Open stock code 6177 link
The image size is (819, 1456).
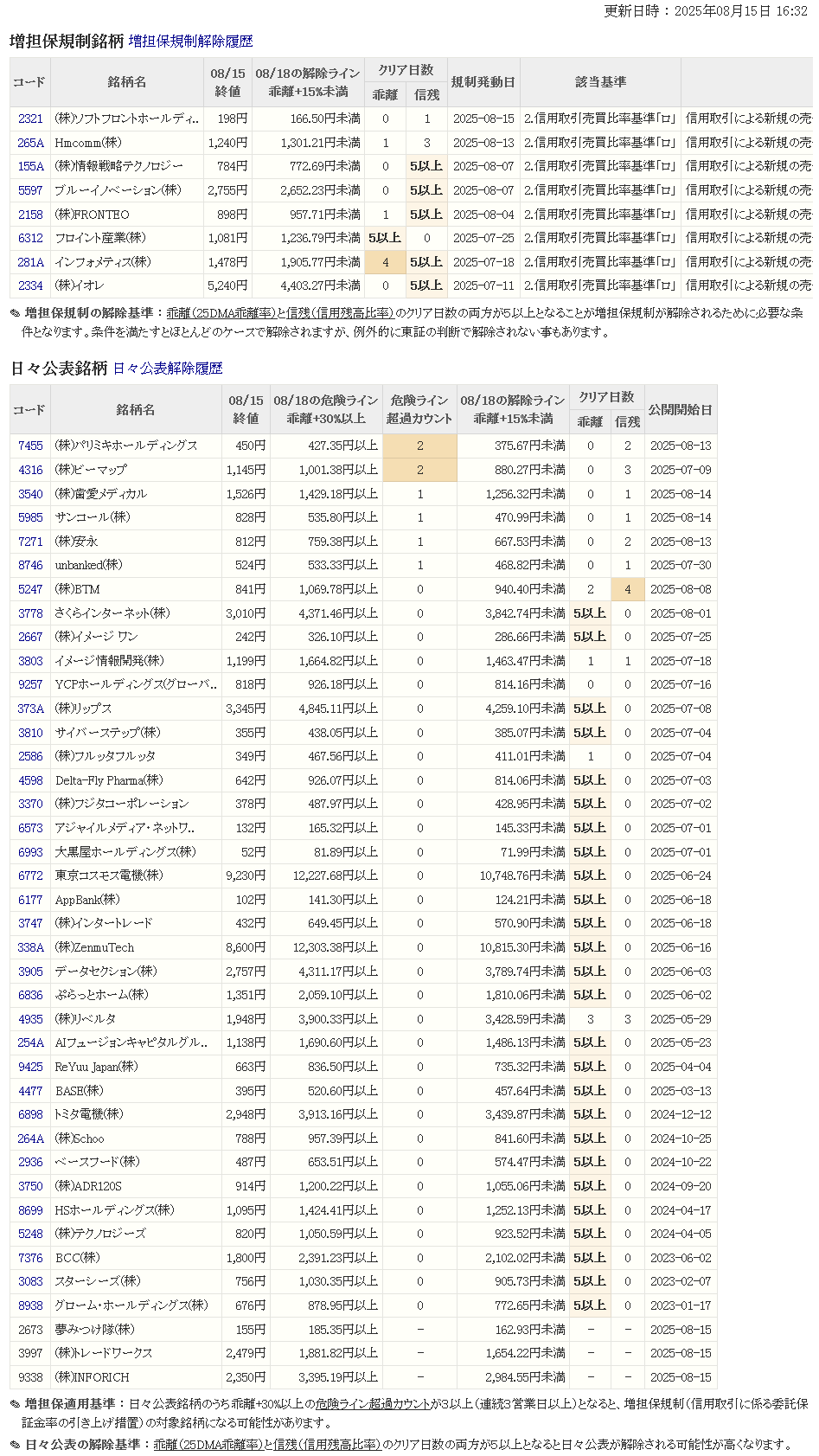pyautogui.click(x=30, y=900)
